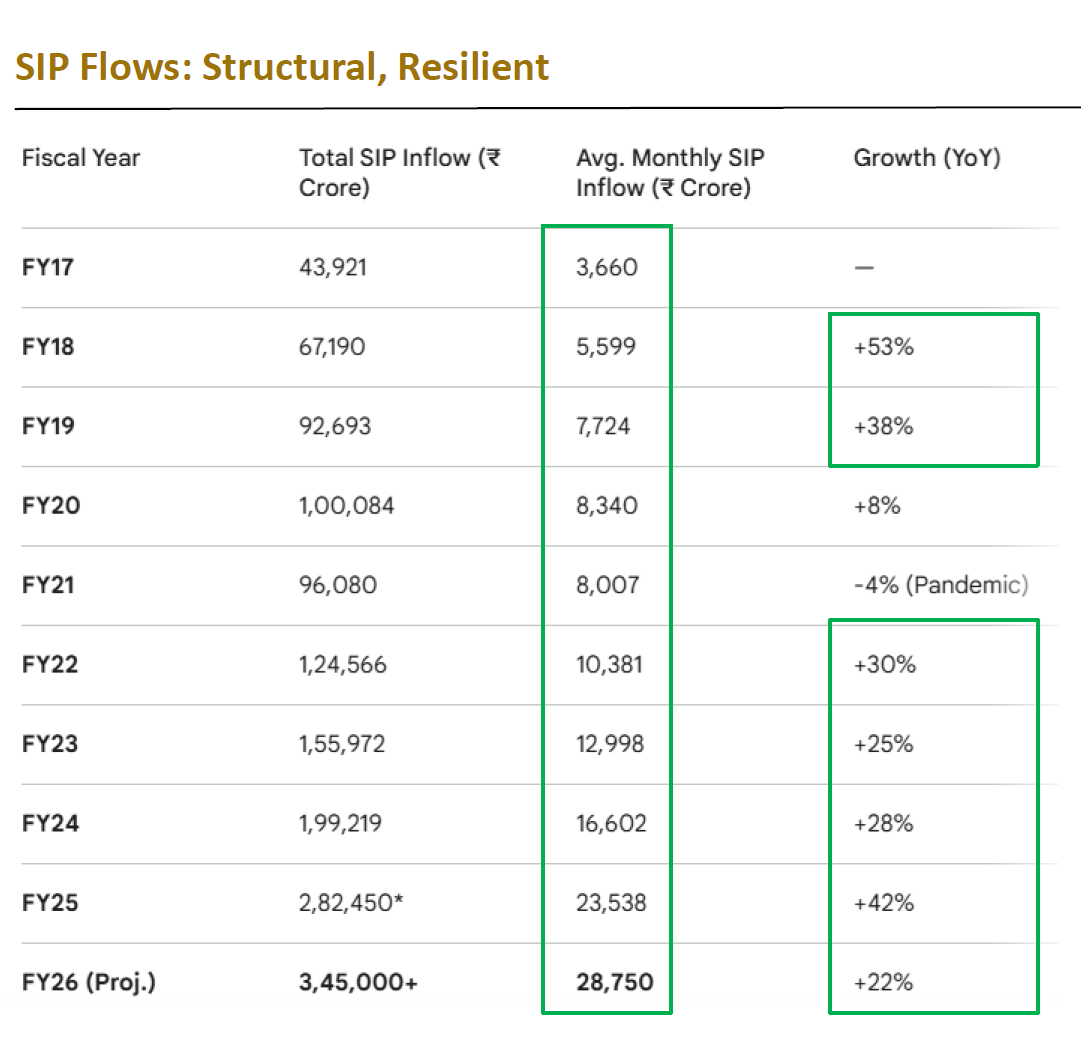Click the projected monthly inflow 28,750
1081x1040 pixels.
click(x=615, y=982)
